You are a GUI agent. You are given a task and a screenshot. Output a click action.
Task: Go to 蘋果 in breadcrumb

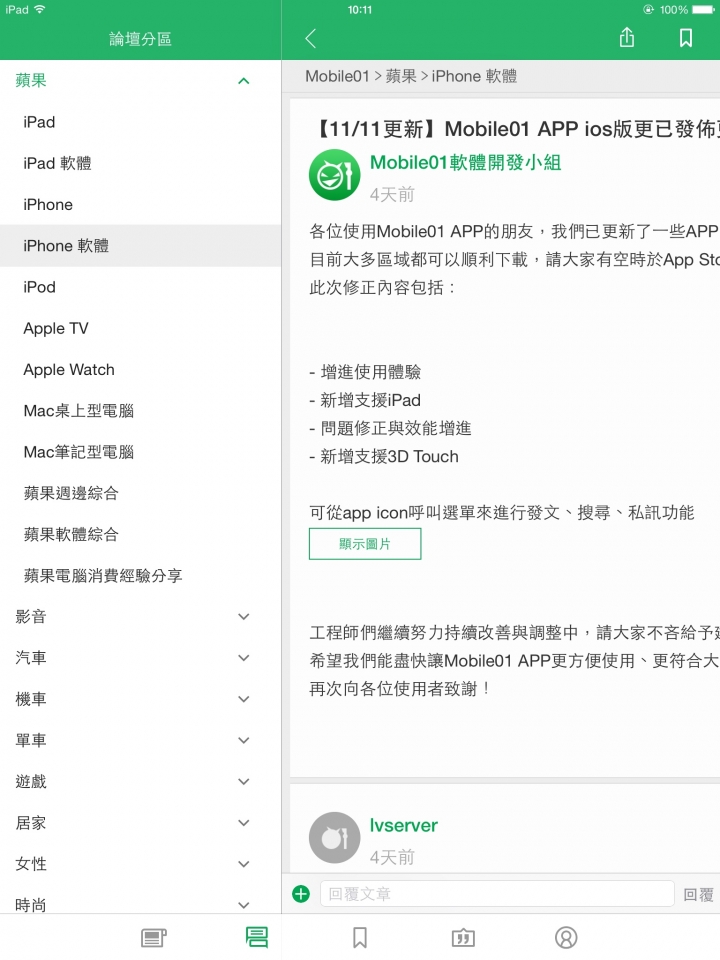tap(401, 76)
